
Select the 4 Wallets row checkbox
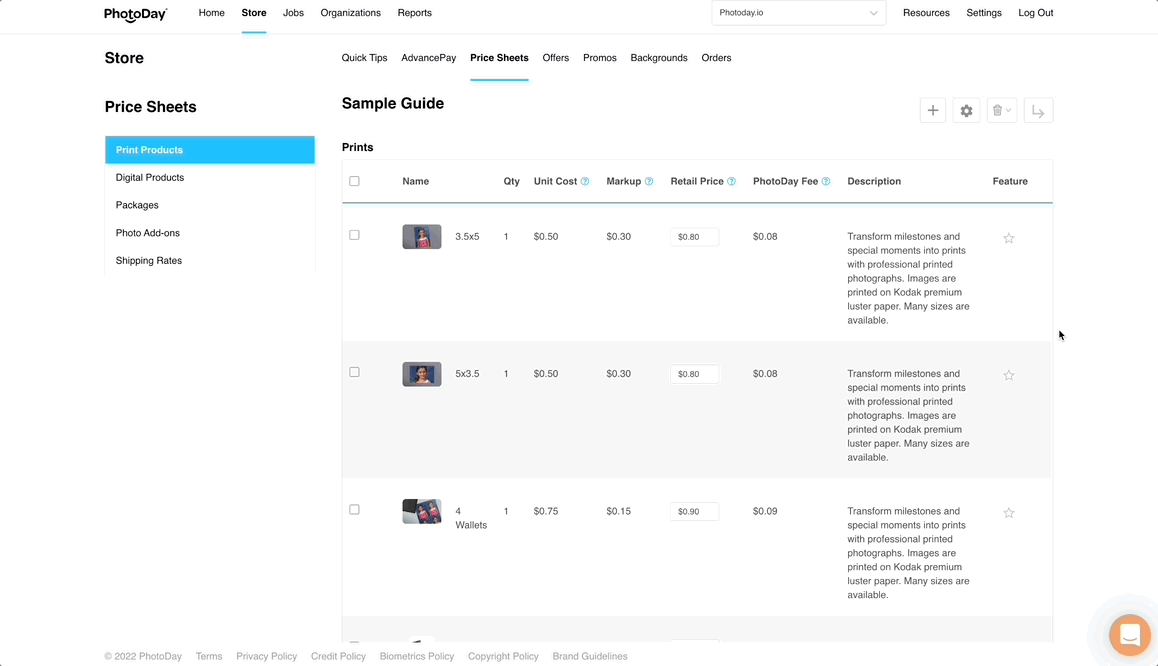(x=354, y=510)
